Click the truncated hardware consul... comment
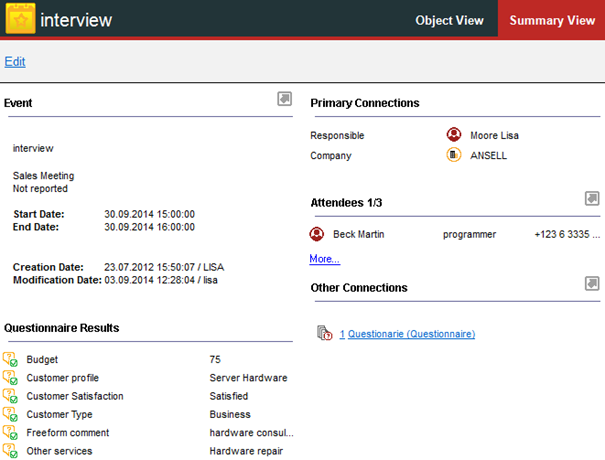 coord(251,433)
